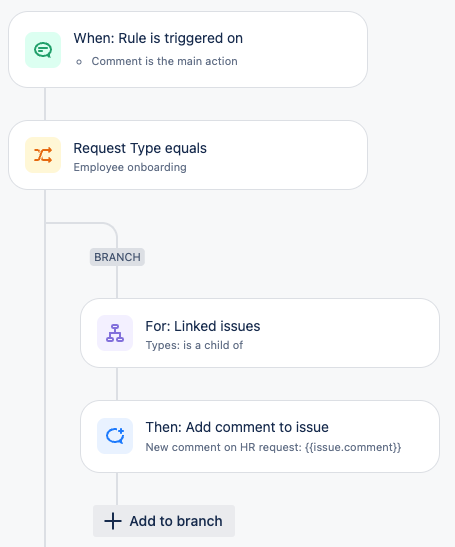Select 'Comment is the main action' text
This screenshot has height=547, width=455.
[x=164, y=61]
